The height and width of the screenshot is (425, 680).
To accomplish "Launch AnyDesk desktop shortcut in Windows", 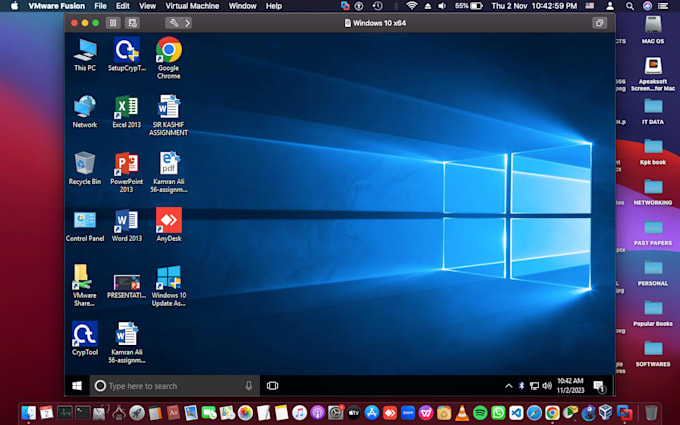I will tap(169, 225).
